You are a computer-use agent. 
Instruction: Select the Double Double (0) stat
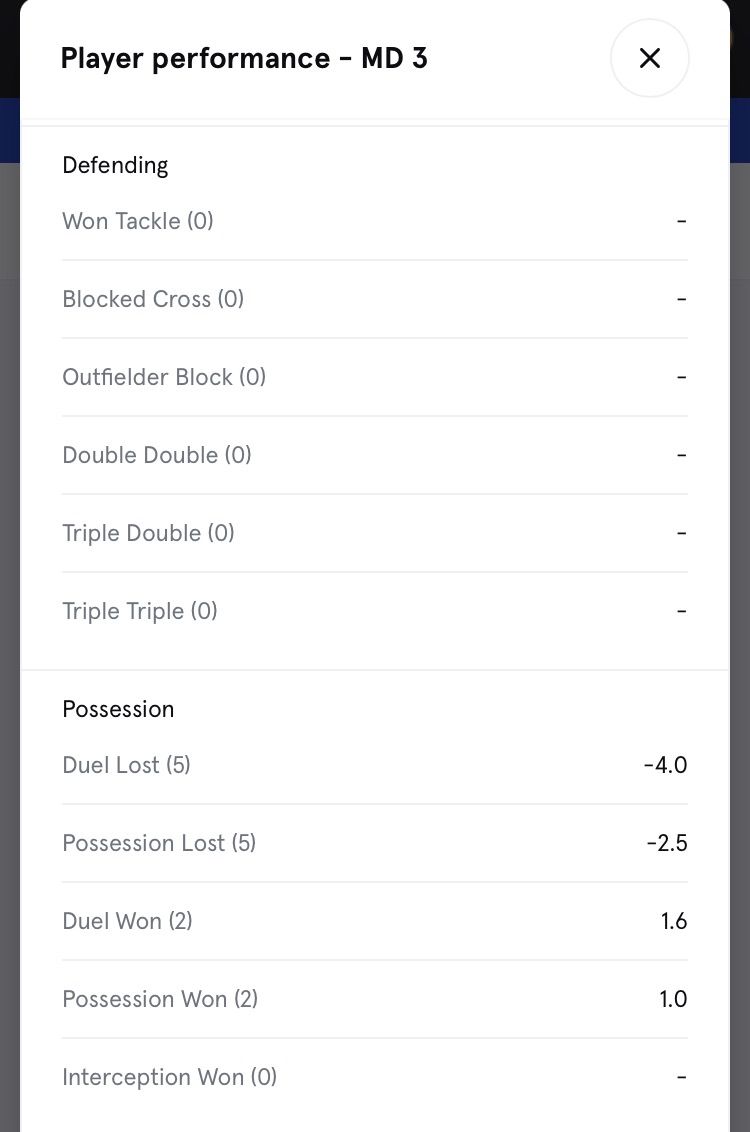[157, 455]
